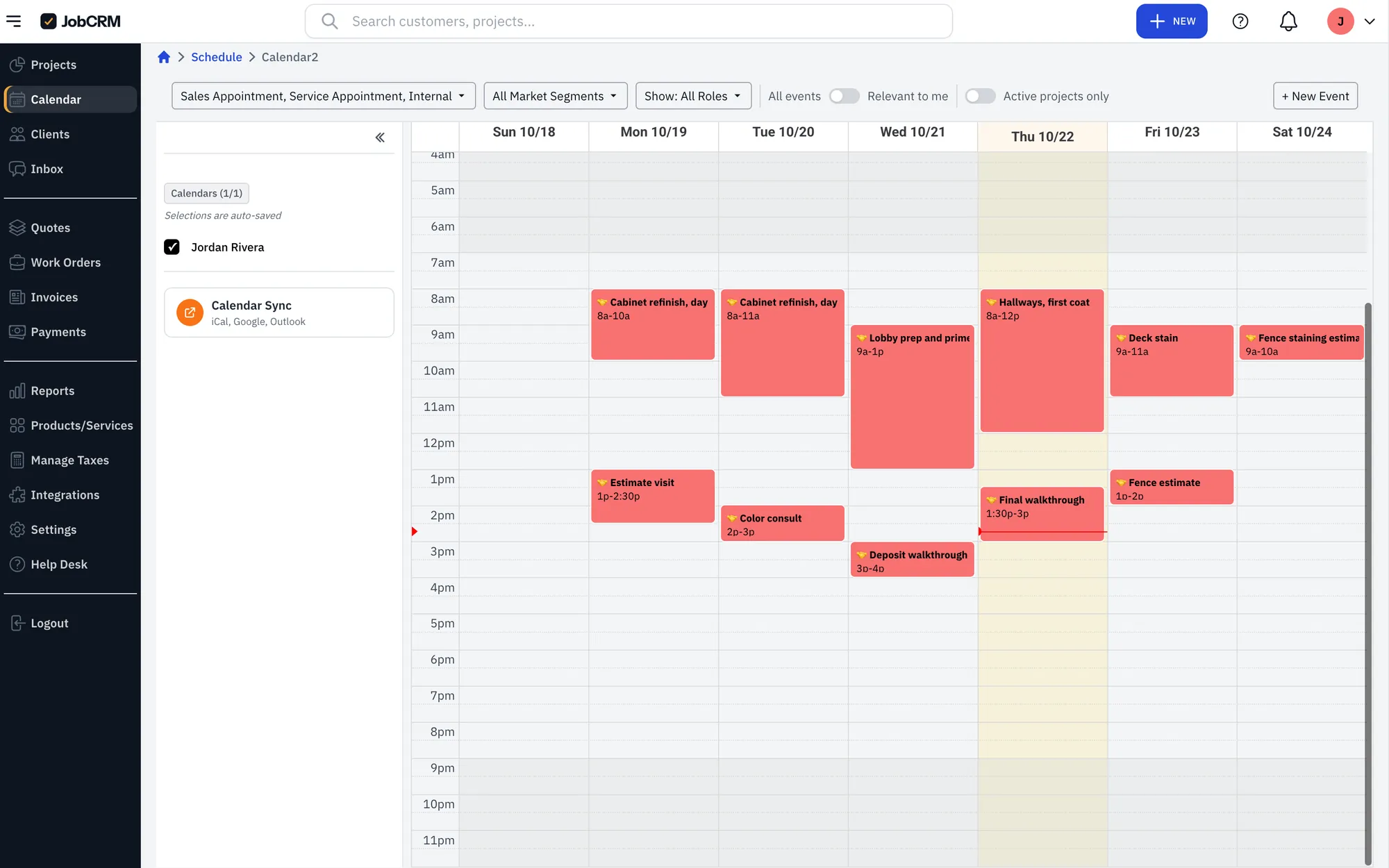This screenshot has width=1389, height=868.
Task: Open Work Orders menu item
Action: click(70, 262)
